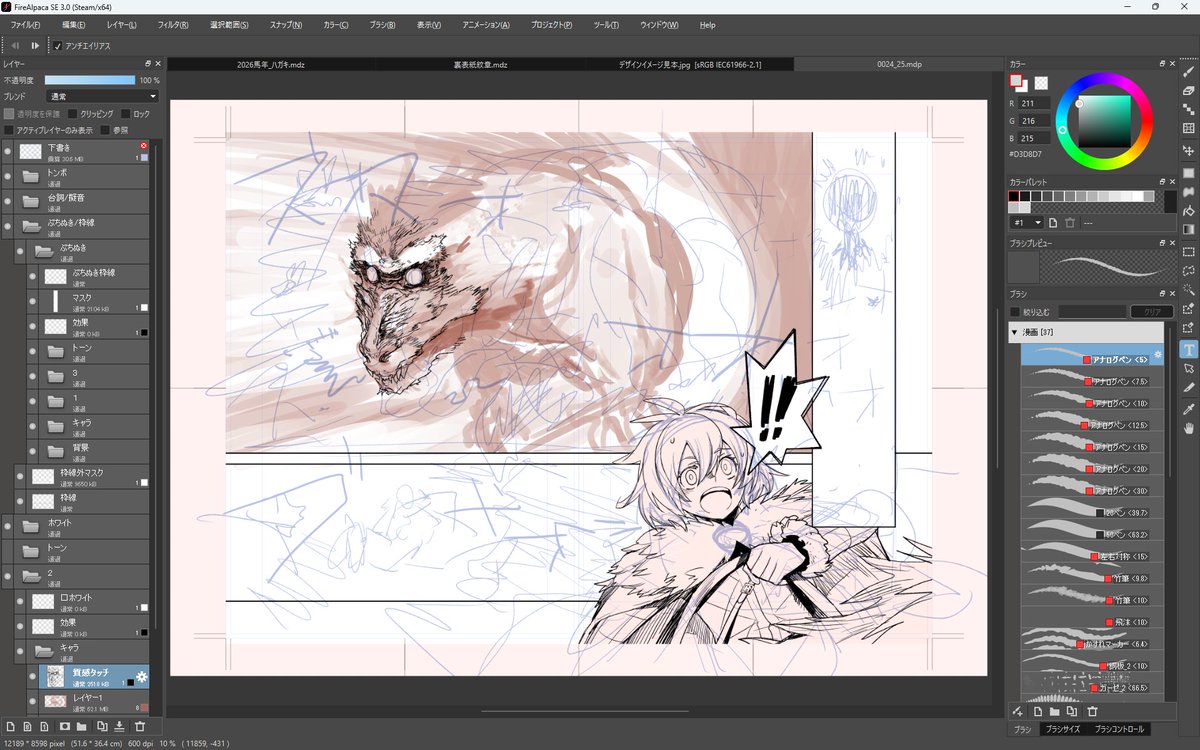Collapse the 漫画 [37] brush group

(x=1015, y=332)
